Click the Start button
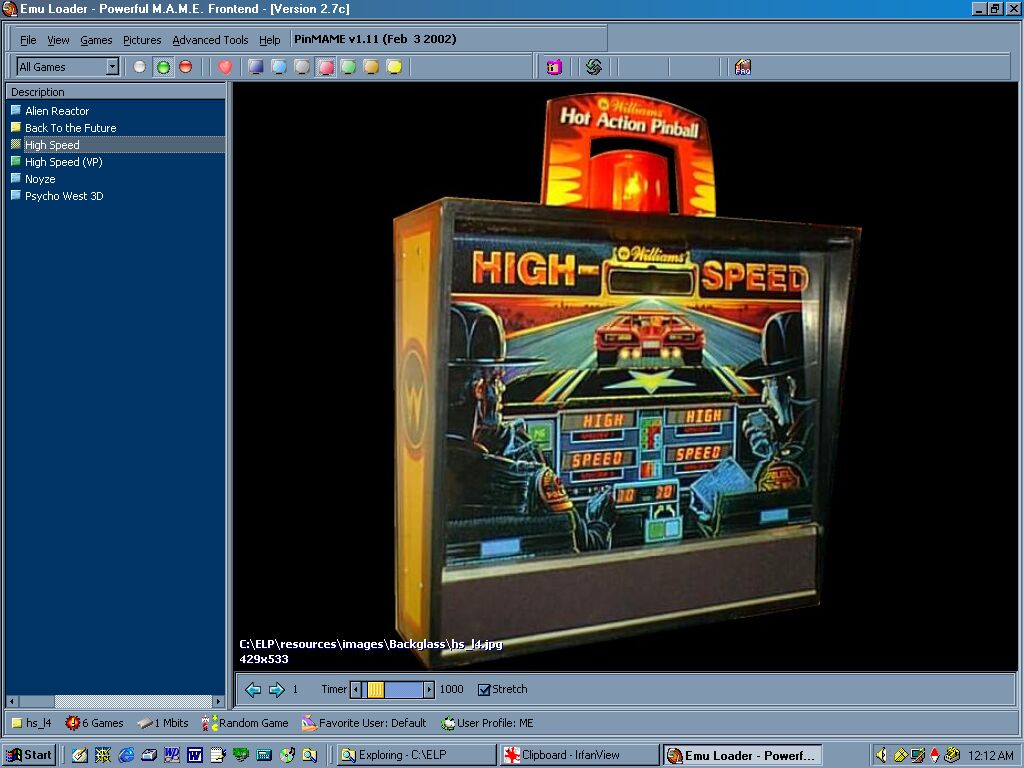 point(29,756)
